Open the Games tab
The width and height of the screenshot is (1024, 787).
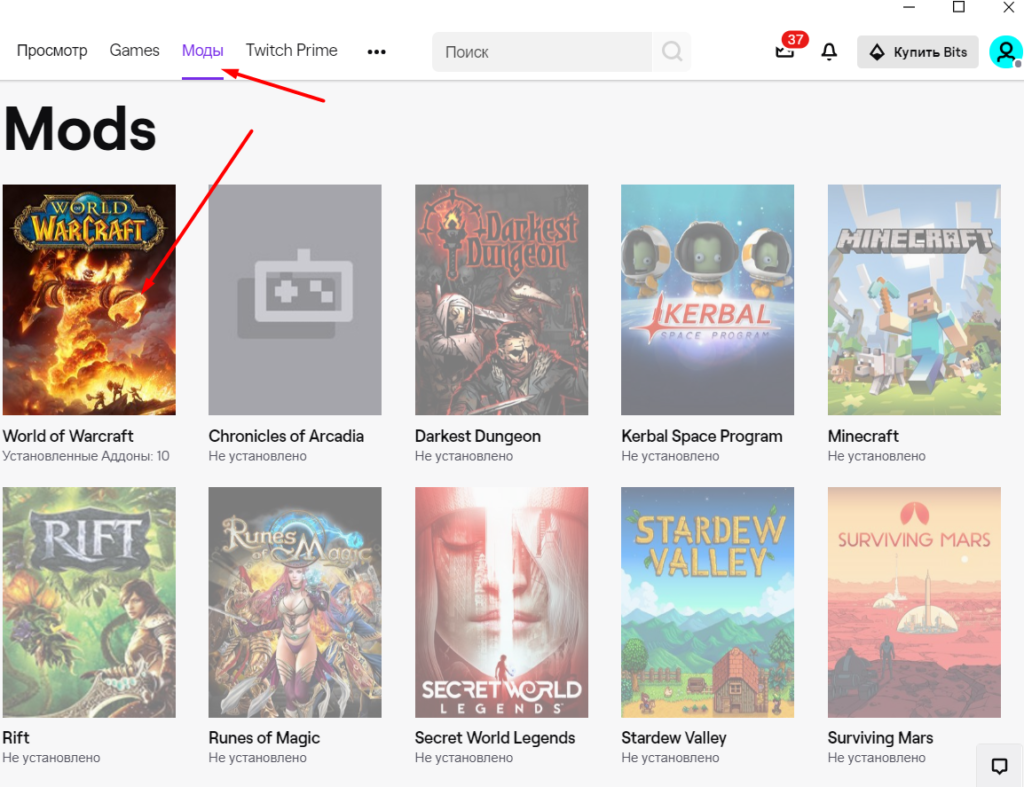point(134,50)
